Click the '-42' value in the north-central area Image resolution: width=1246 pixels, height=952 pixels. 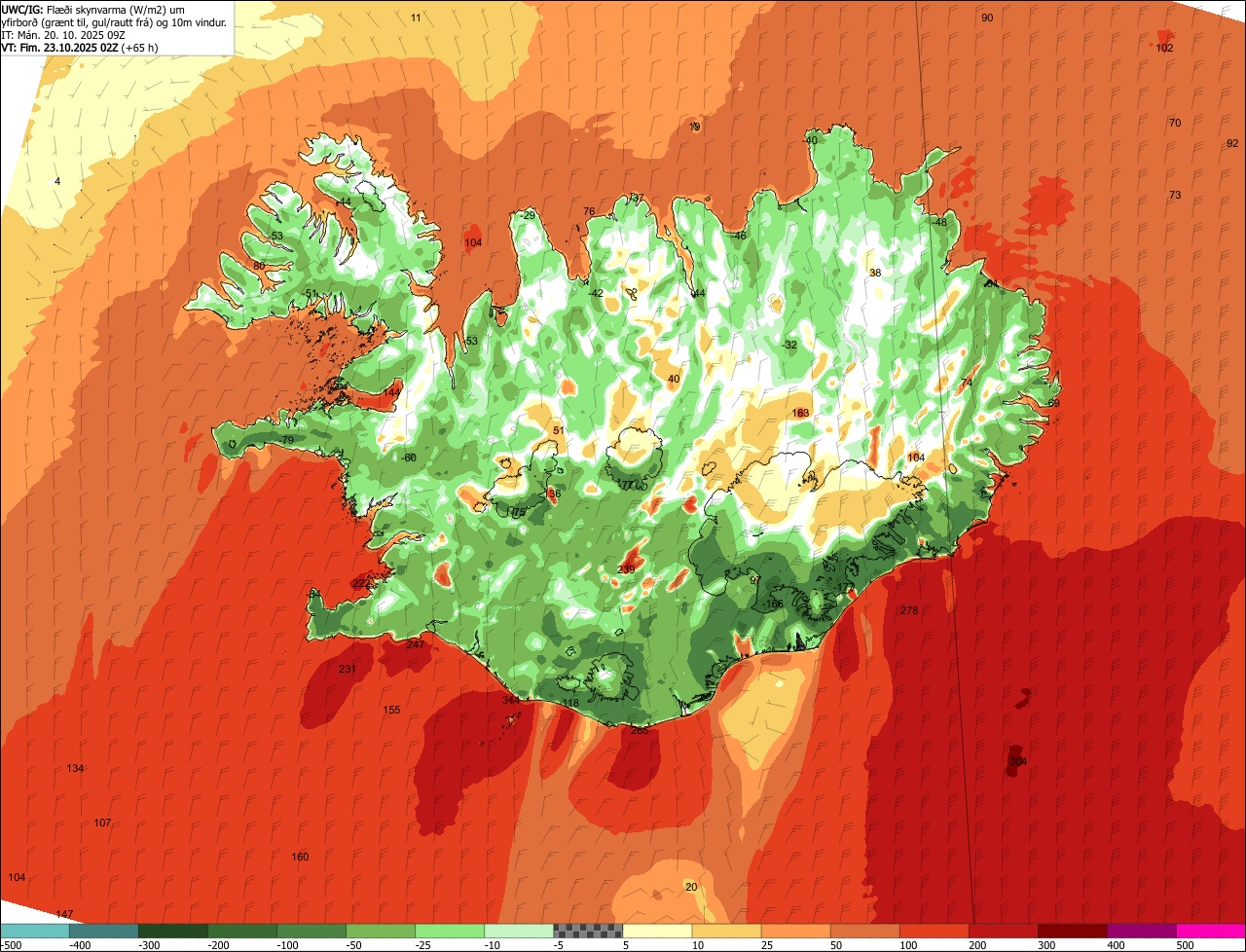point(596,293)
